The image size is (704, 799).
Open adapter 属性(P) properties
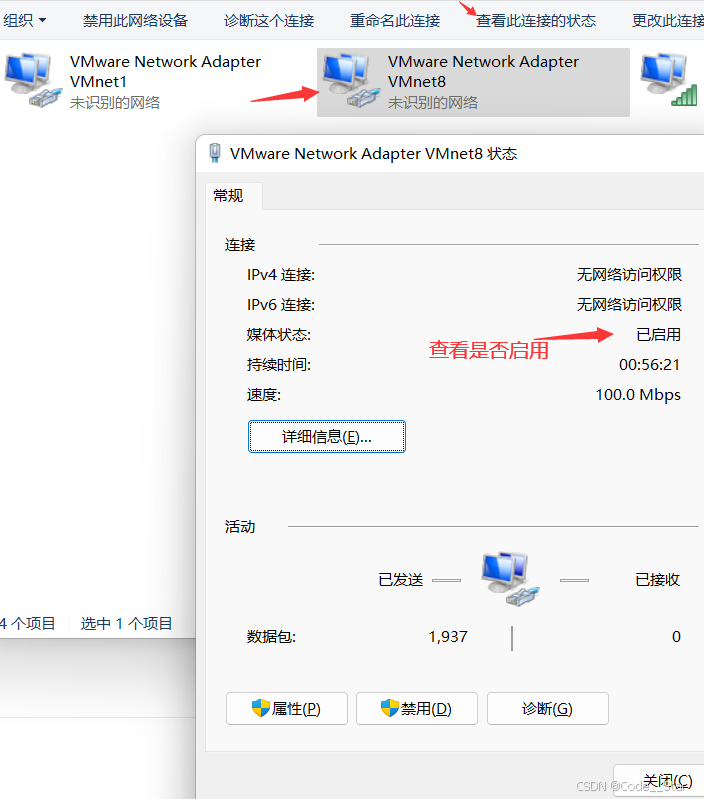(287, 708)
